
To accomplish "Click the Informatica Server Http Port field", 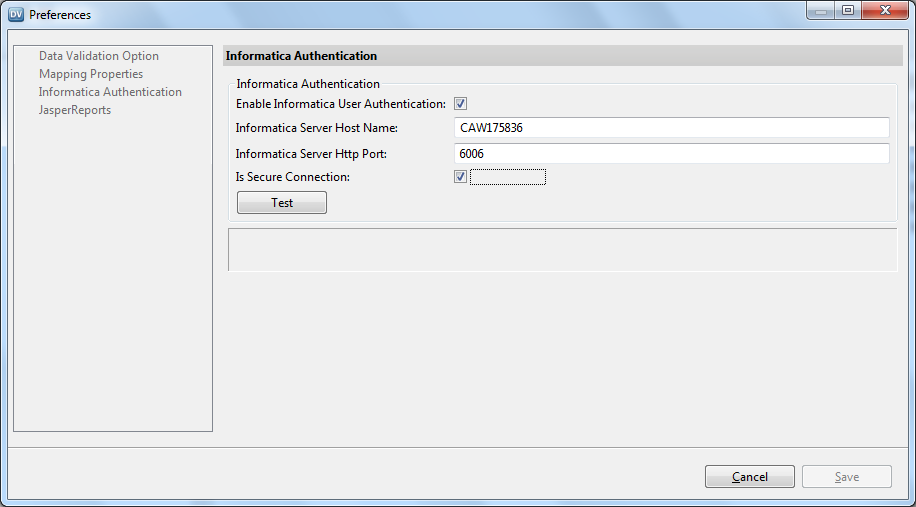I will point(672,154).
